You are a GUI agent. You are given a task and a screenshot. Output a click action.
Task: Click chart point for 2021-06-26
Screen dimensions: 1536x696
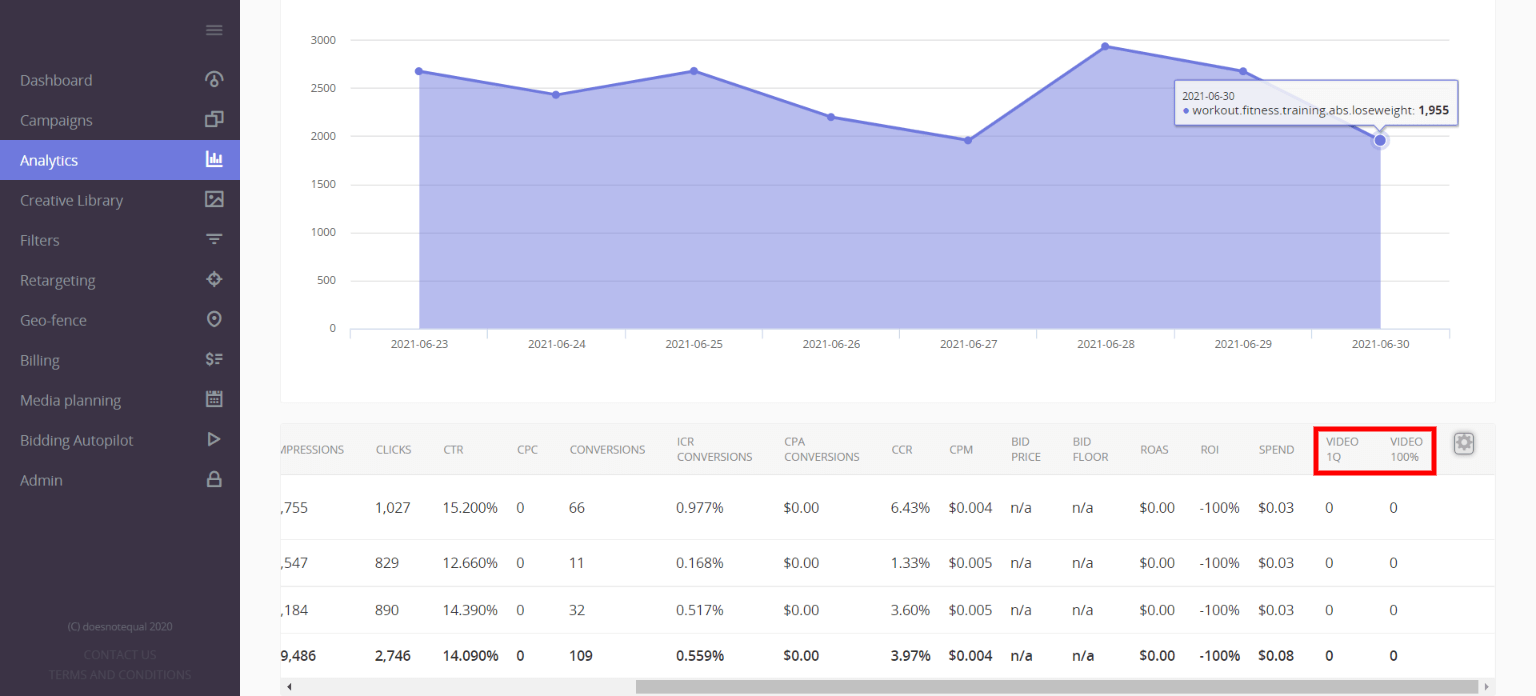[x=831, y=117]
